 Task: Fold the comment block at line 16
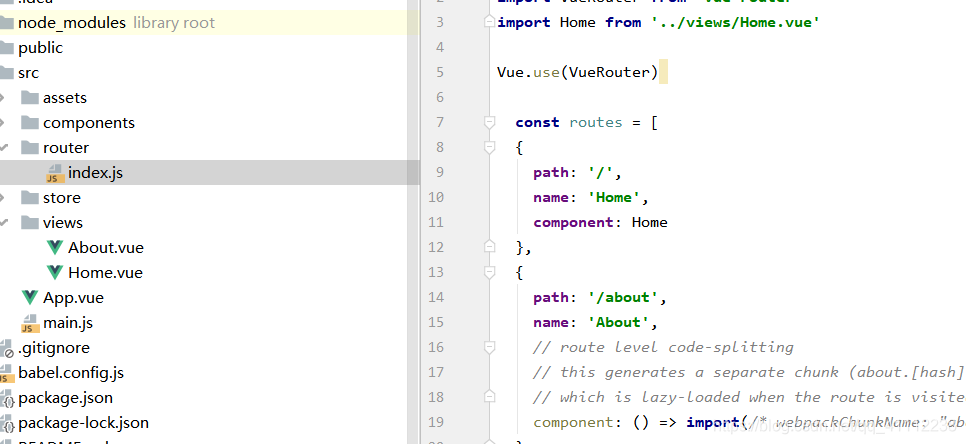[489, 347]
